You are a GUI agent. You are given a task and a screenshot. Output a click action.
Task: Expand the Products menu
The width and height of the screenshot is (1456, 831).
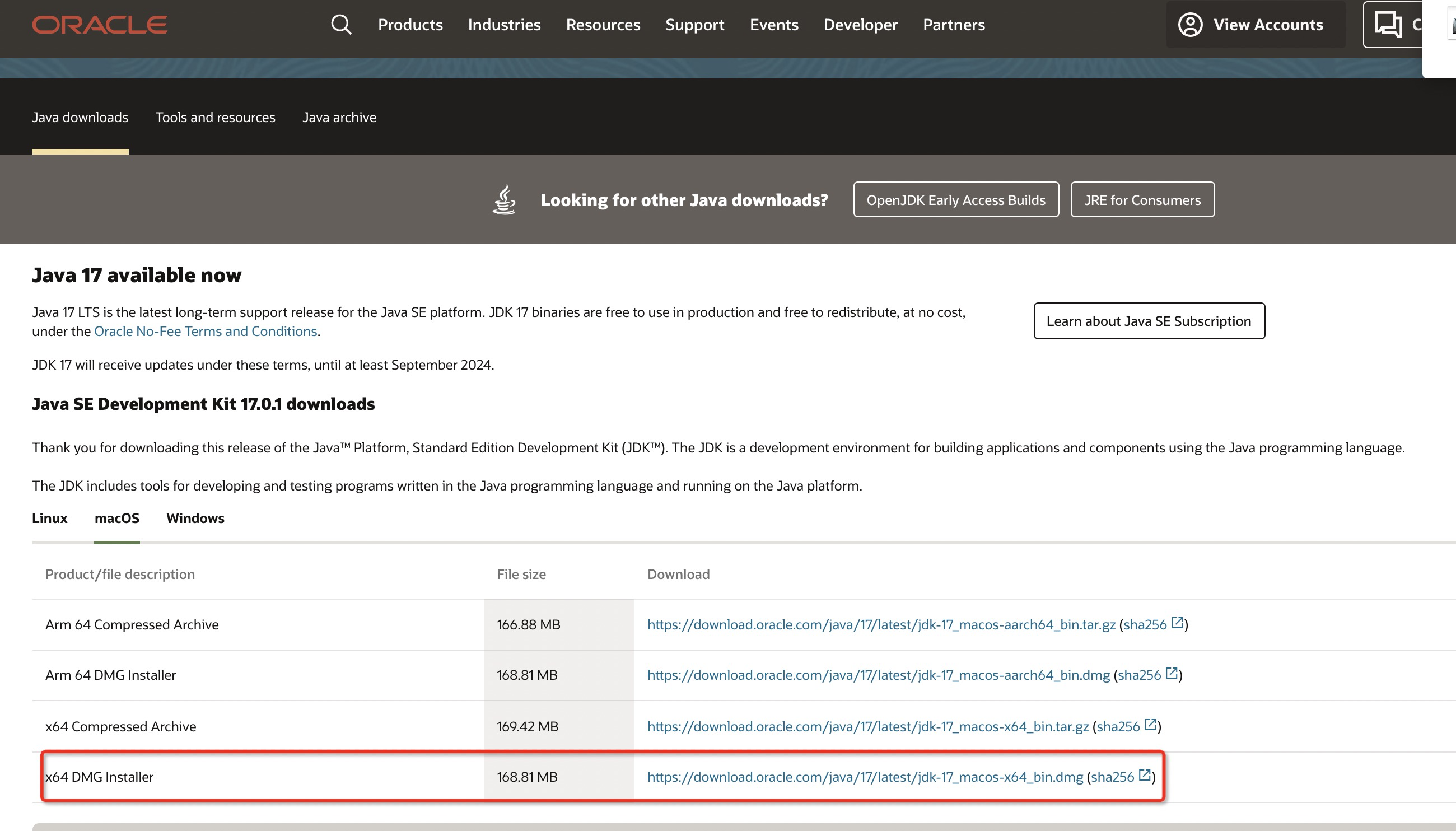point(410,24)
